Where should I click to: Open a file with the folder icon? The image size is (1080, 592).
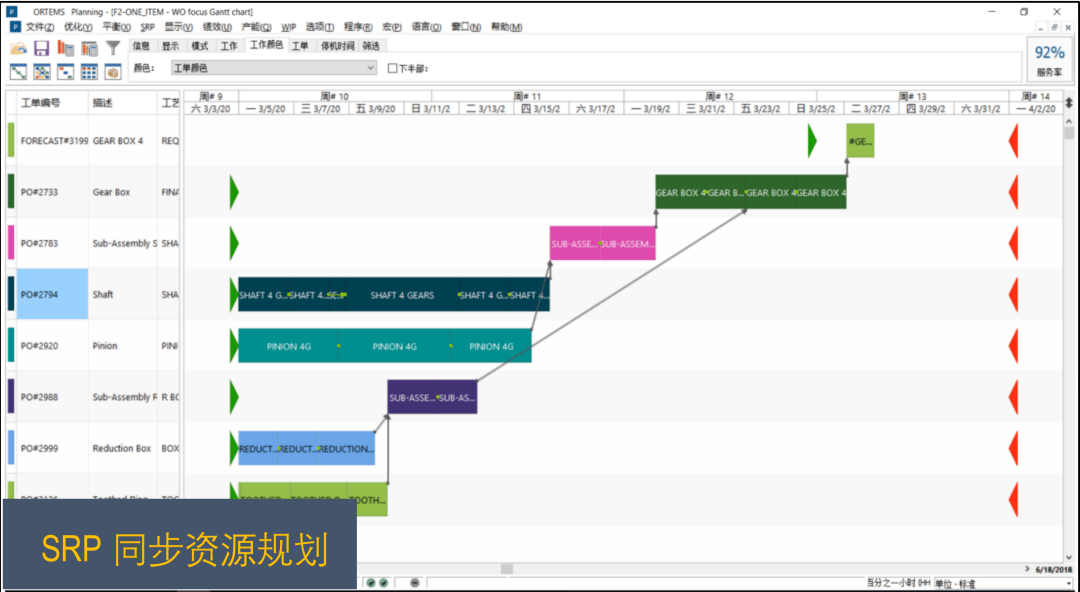[x=19, y=48]
